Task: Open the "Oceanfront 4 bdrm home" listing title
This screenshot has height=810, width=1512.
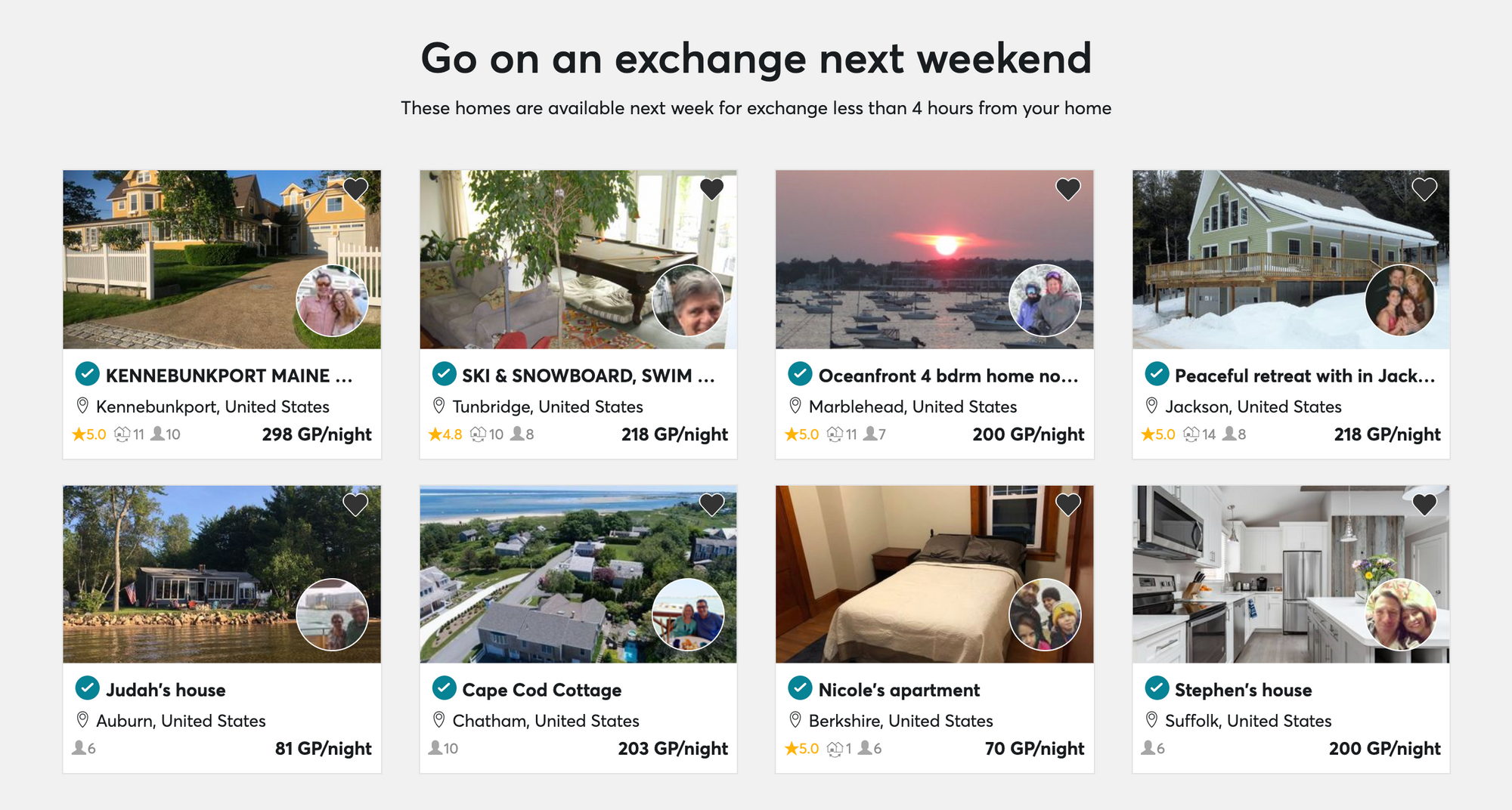Action: (948, 376)
